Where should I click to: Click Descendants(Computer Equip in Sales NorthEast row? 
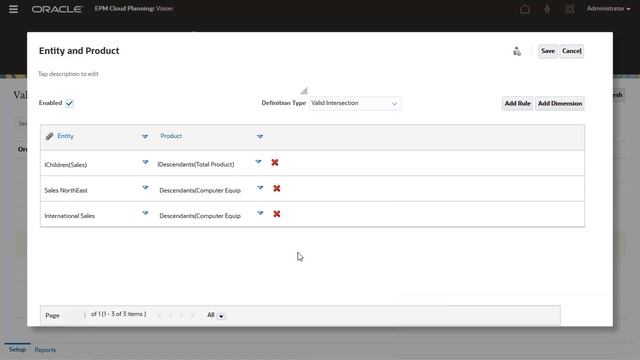200,191
